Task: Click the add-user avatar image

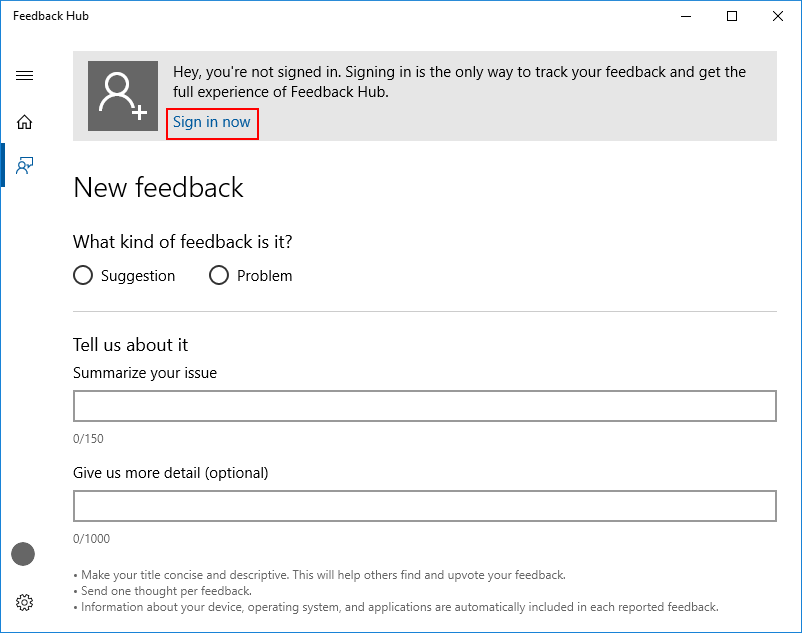Action: (x=123, y=96)
